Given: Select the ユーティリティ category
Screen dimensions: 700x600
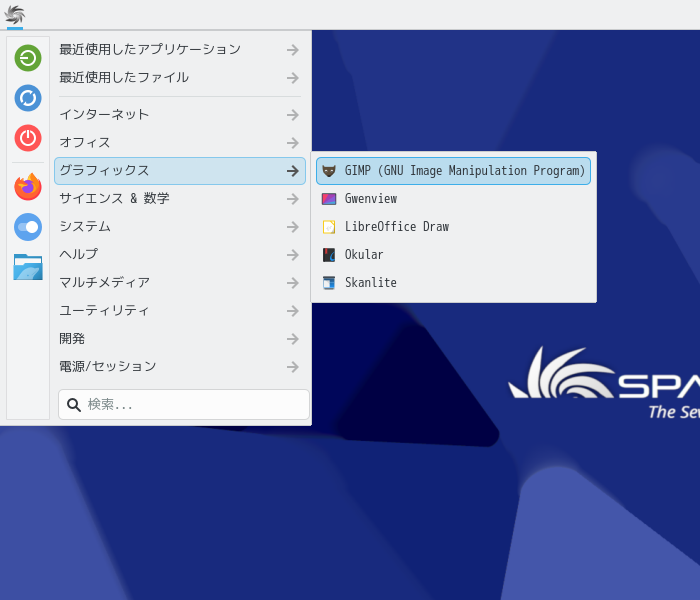Looking at the screenshot, I should tap(180, 311).
